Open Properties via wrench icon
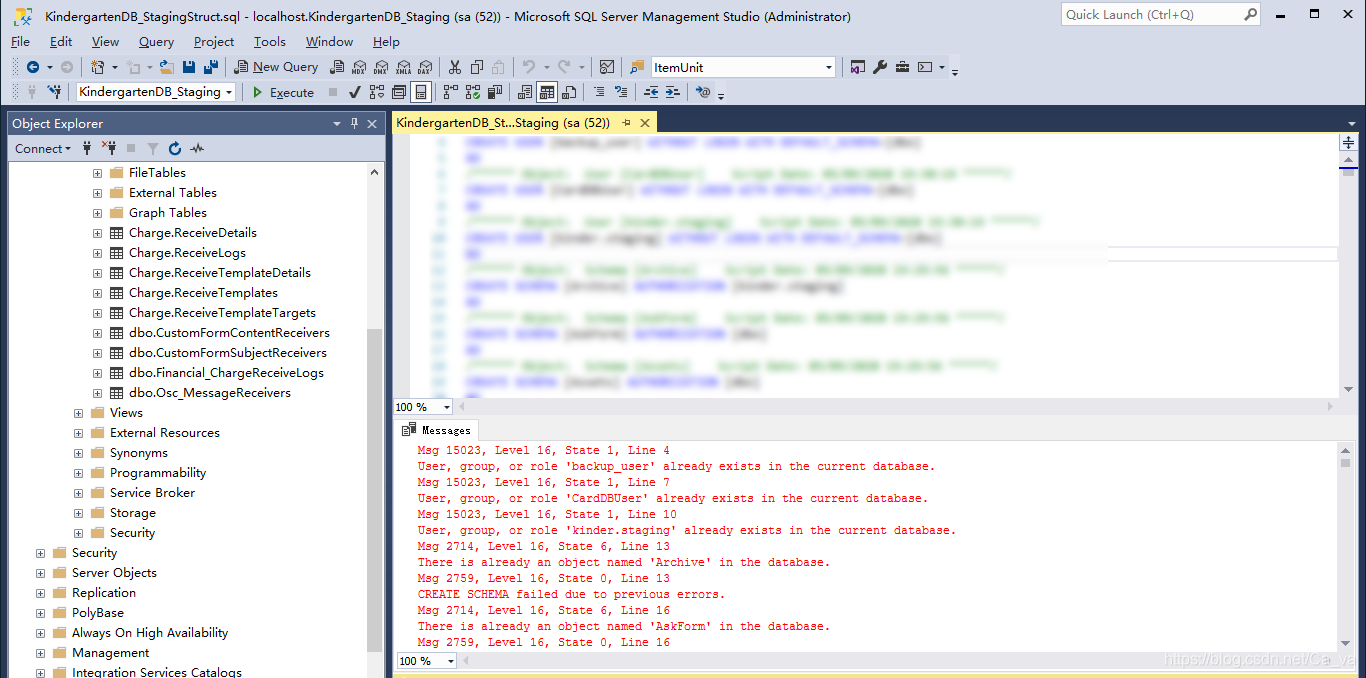 click(x=880, y=67)
